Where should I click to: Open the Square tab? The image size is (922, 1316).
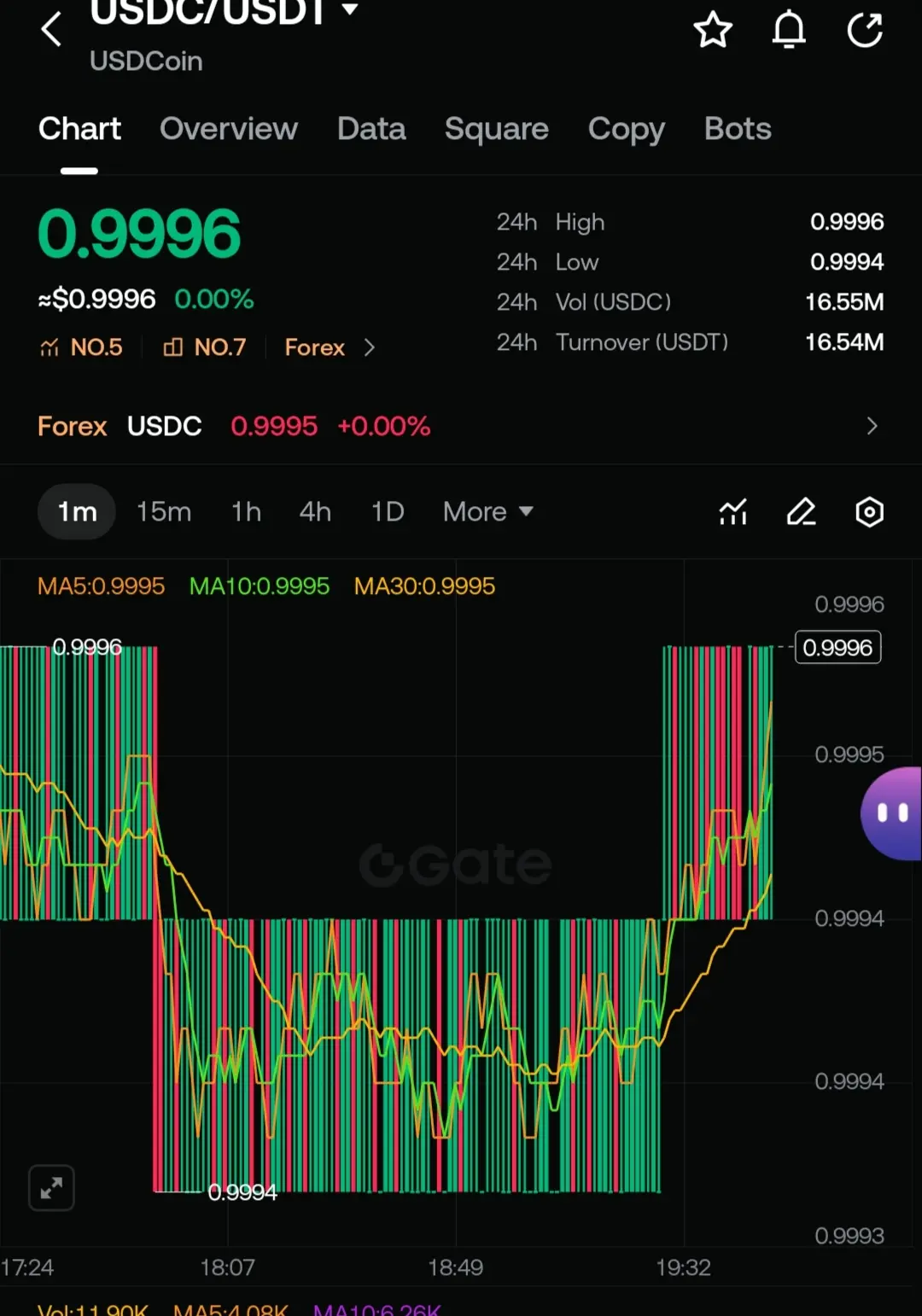click(497, 129)
